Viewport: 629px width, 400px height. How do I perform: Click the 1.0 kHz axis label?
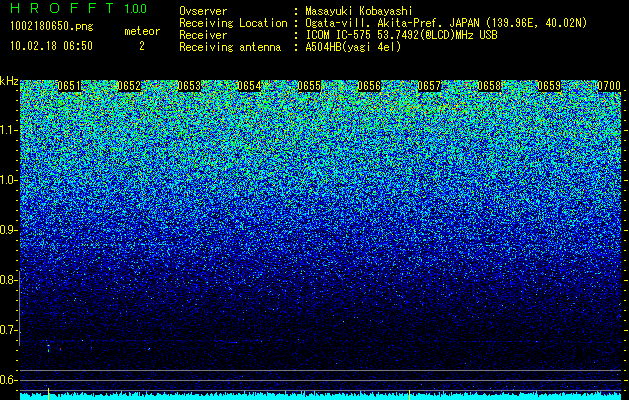click(x=8, y=181)
